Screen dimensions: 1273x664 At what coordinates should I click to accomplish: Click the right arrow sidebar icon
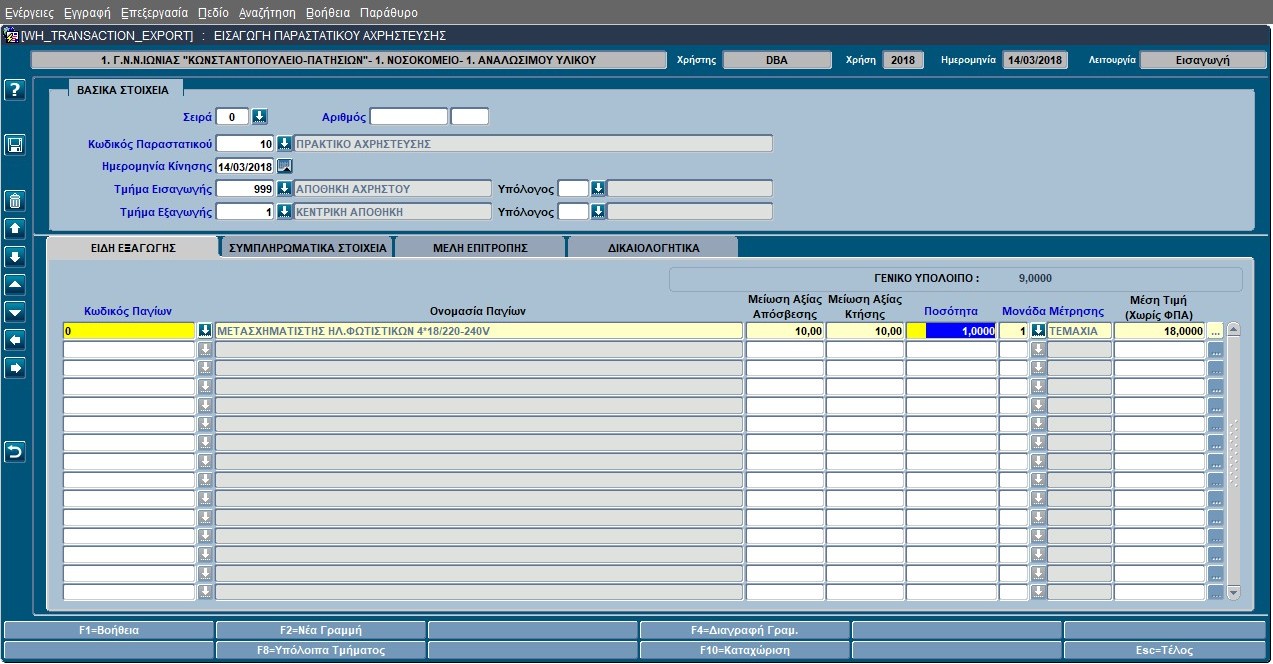(x=15, y=368)
